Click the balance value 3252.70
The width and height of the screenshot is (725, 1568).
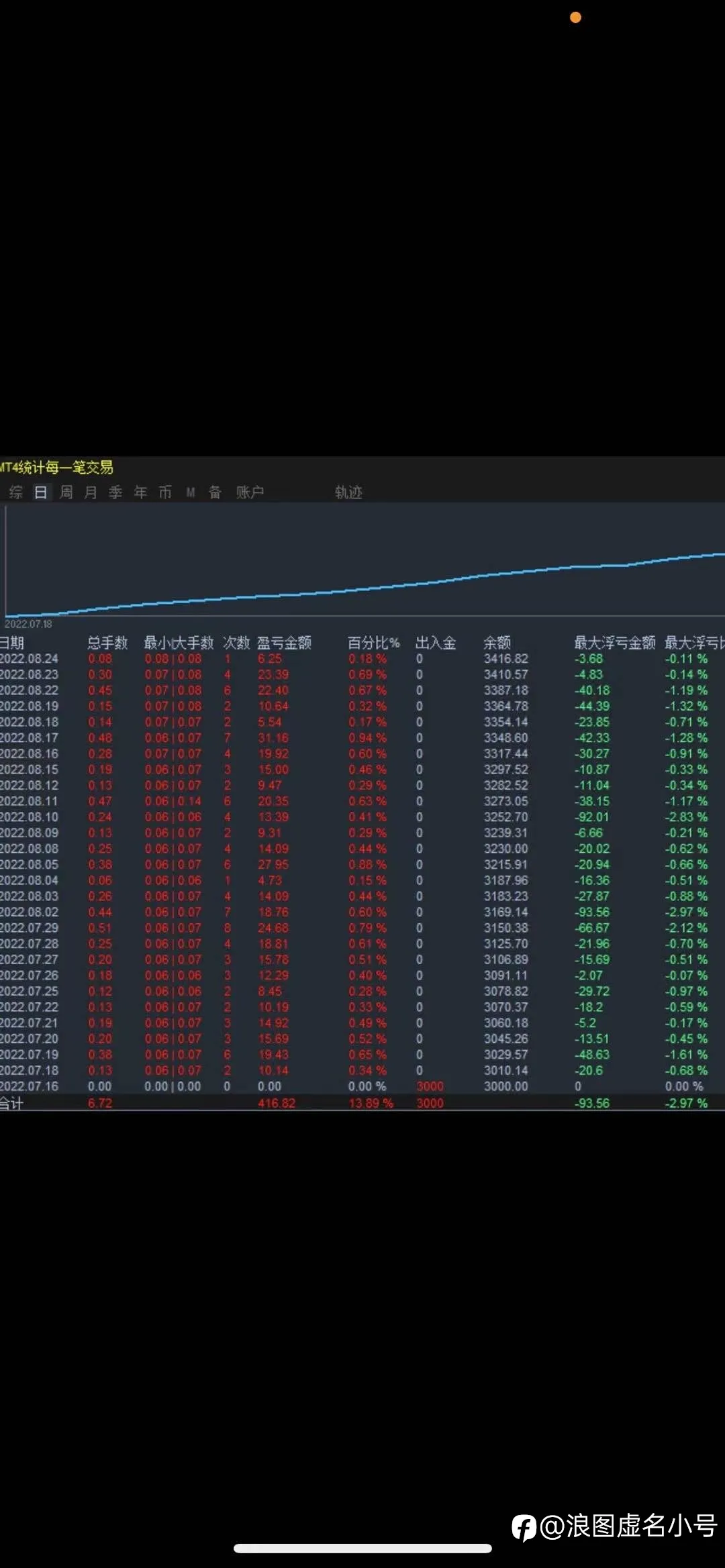coord(506,817)
